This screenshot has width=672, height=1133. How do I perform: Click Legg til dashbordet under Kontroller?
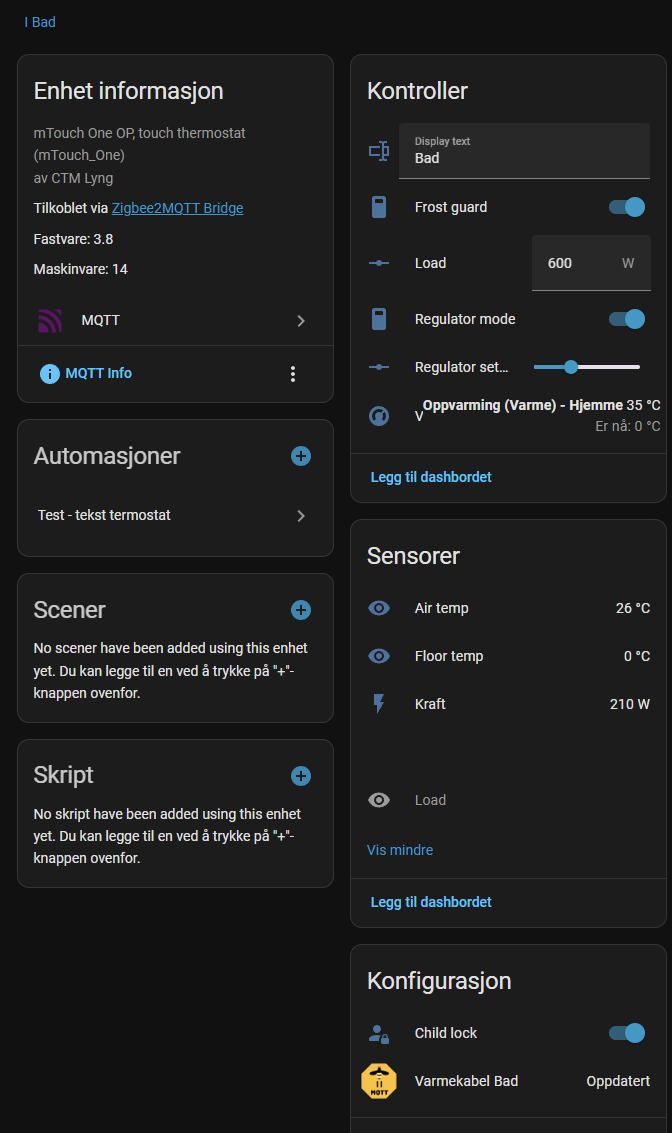[431, 477]
